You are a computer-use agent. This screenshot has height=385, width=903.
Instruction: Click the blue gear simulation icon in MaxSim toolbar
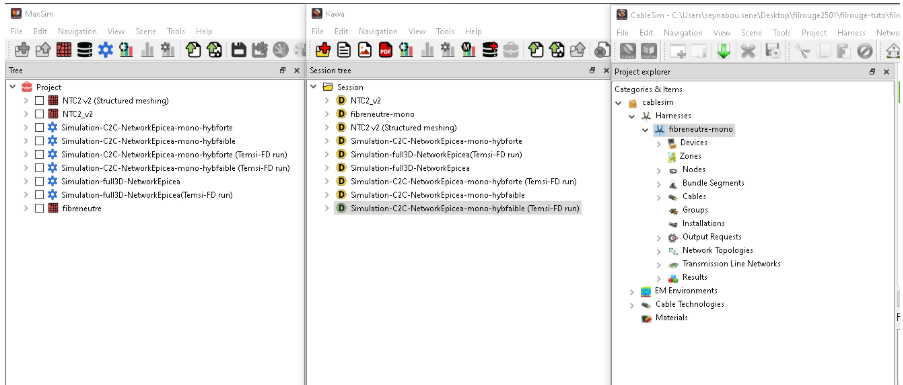[x=105, y=50]
